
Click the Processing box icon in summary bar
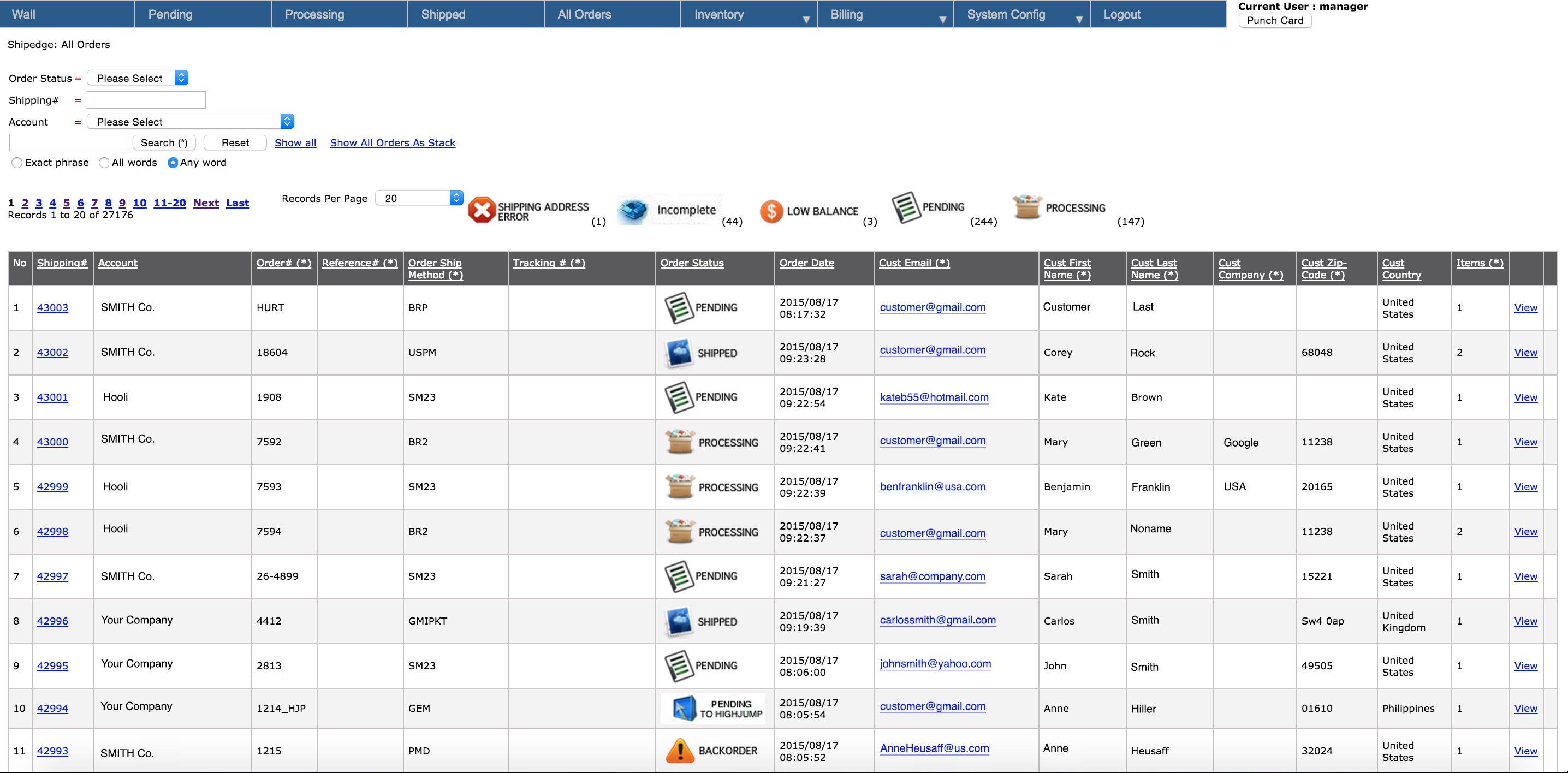click(x=1027, y=207)
